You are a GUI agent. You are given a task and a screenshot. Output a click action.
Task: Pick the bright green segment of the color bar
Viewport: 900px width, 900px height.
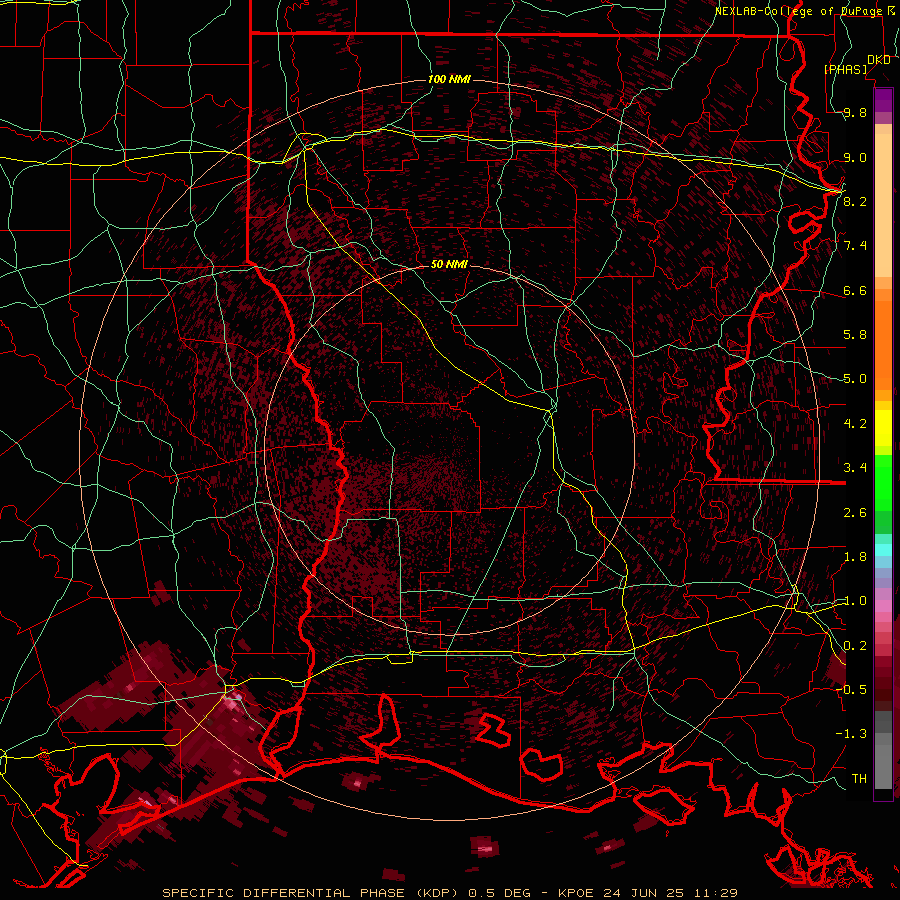[x=883, y=484]
